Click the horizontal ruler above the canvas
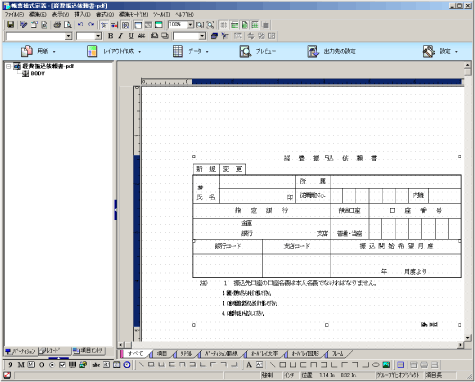Screen dimensions: 475x382 (301, 81)
